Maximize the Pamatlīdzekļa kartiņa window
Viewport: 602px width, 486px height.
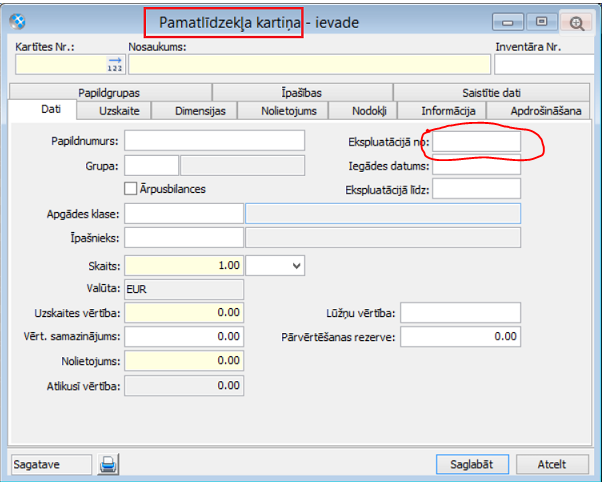(x=541, y=22)
